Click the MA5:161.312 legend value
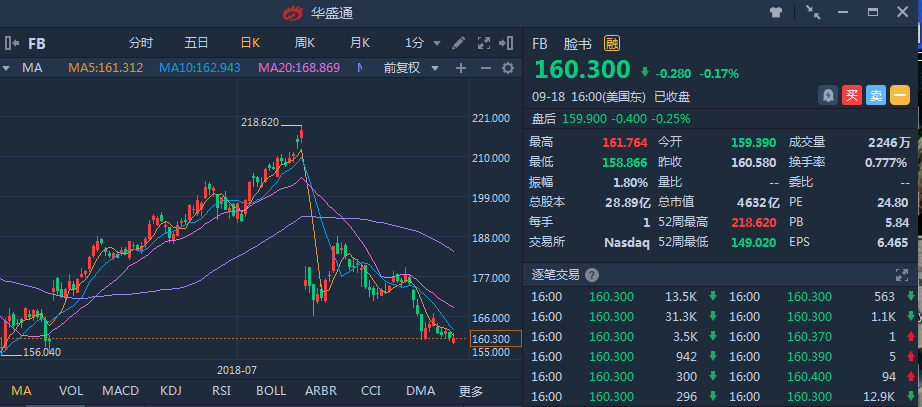The height and width of the screenshot is (407, 922). pos(106,68)
